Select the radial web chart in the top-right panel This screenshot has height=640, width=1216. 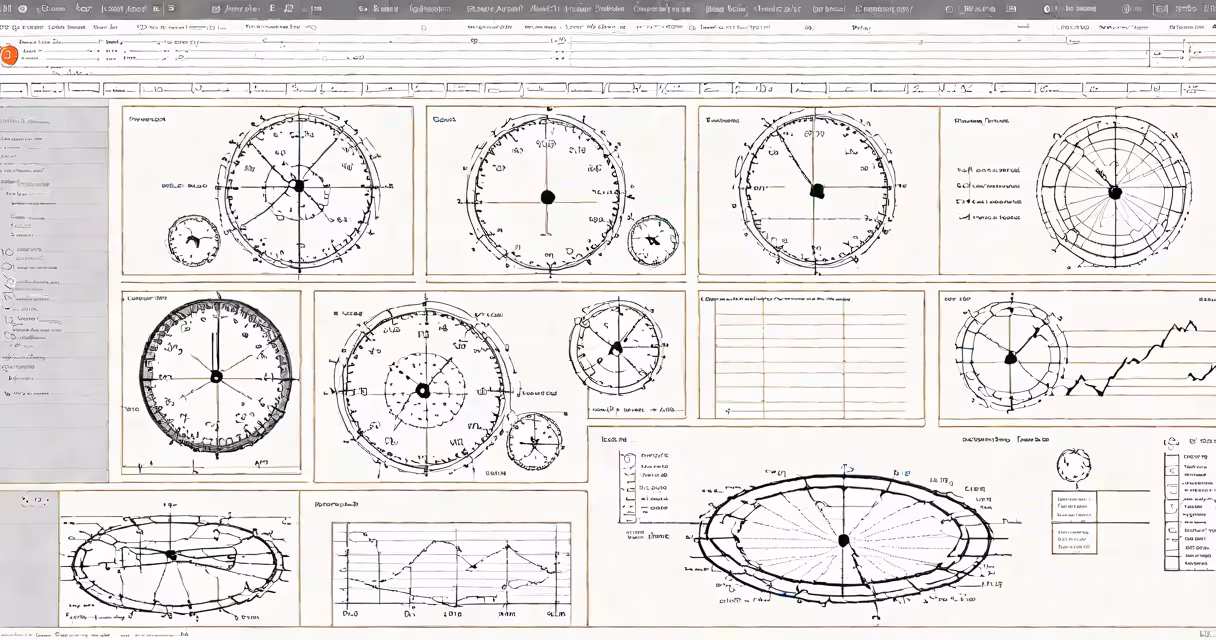click(x=1114, y=192)
